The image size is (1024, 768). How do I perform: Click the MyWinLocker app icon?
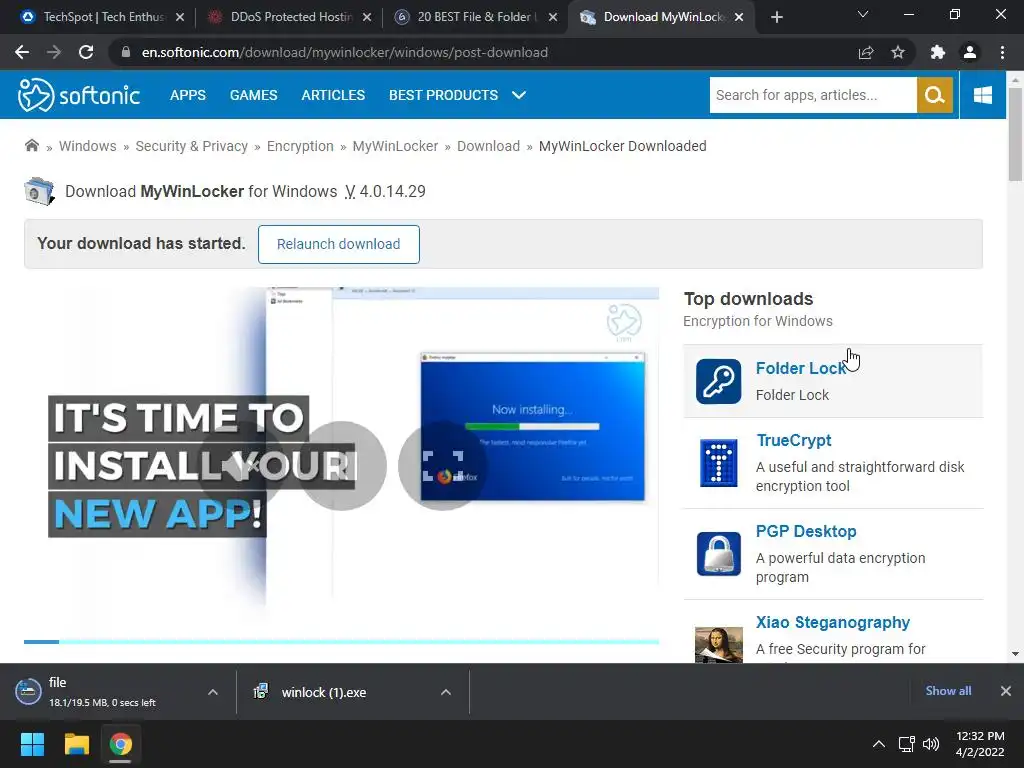(x=39, y=191)
